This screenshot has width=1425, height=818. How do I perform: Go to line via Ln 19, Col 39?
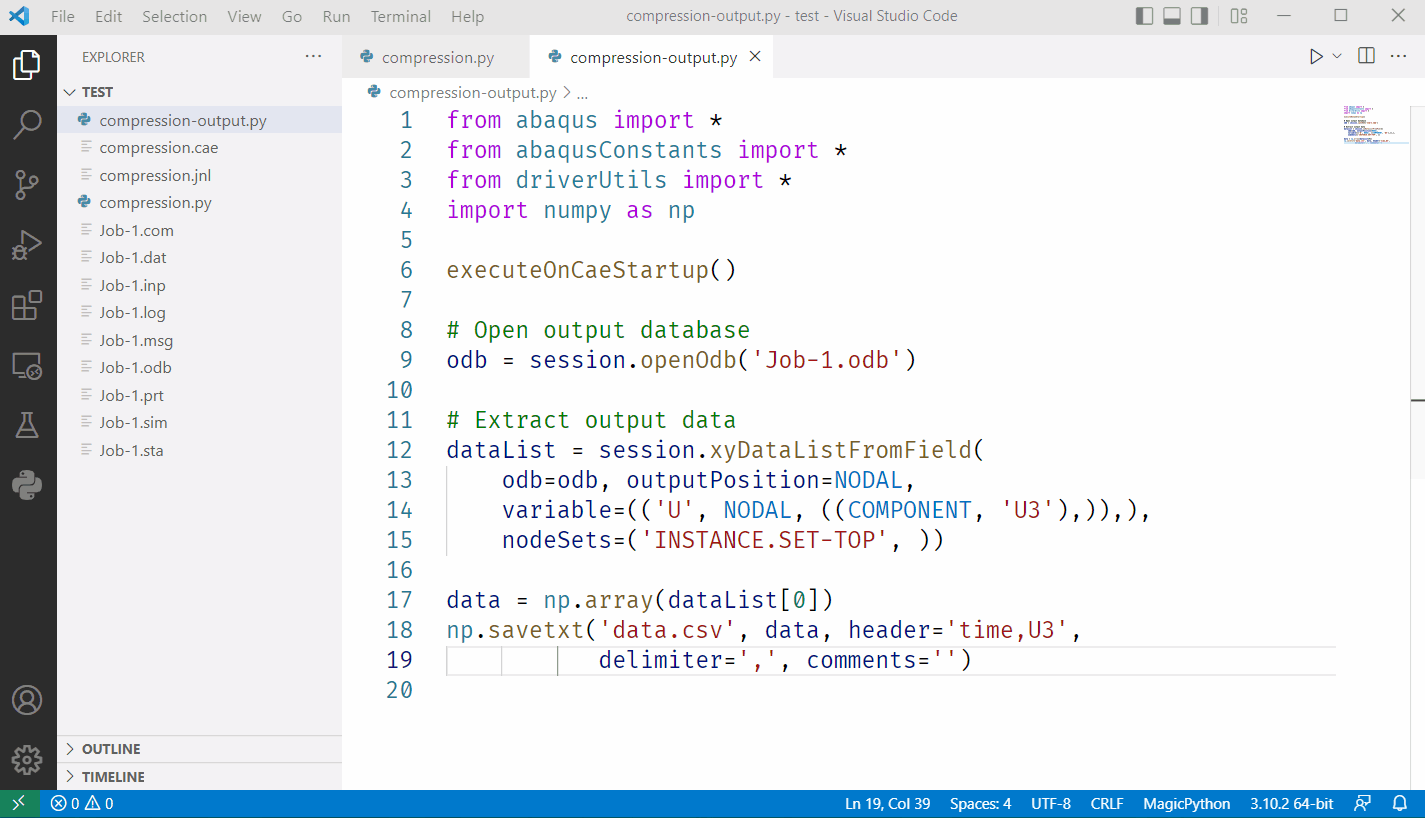point(888,804)
